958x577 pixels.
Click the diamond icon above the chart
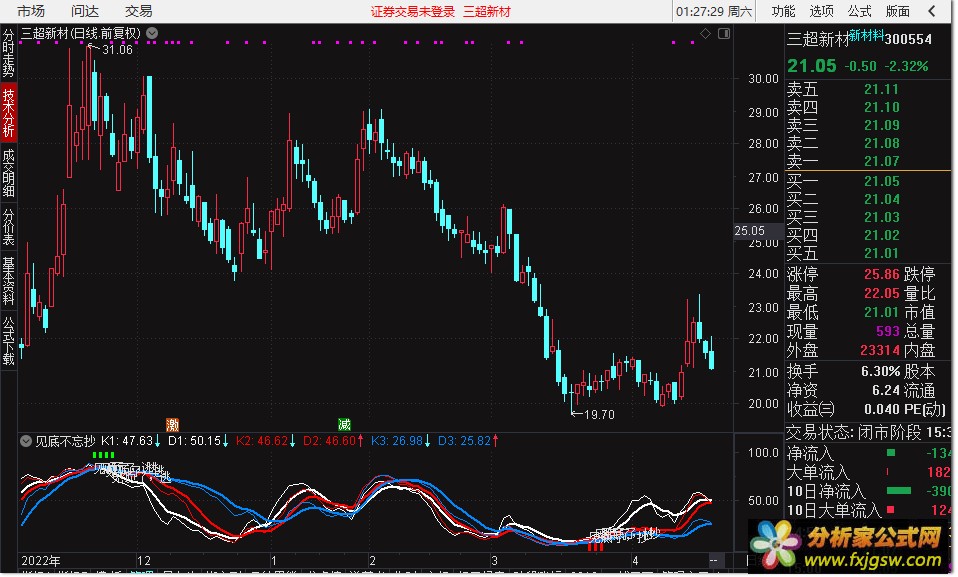pyautogui.click(x=705, y=34)
